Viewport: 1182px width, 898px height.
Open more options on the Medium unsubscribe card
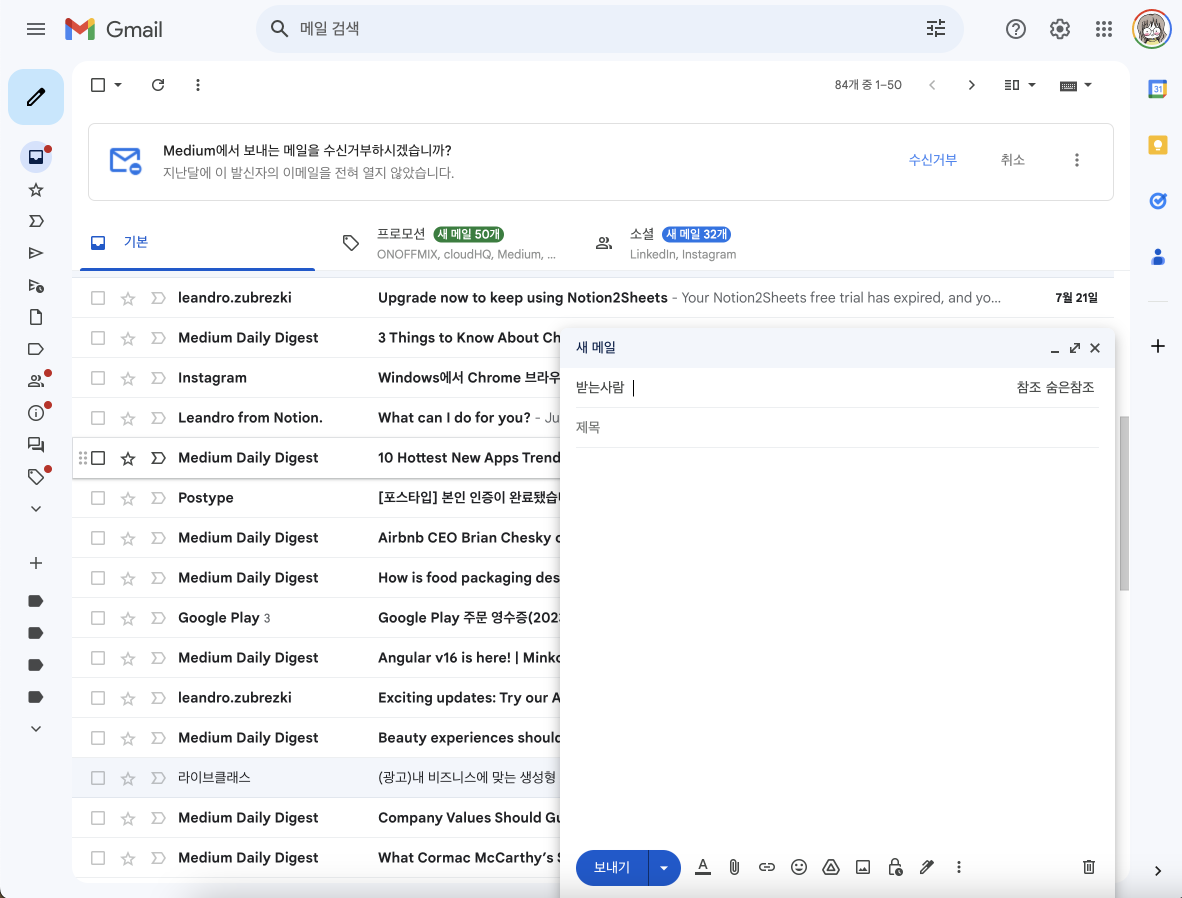pyautogui.click(x=1076, y=160)
